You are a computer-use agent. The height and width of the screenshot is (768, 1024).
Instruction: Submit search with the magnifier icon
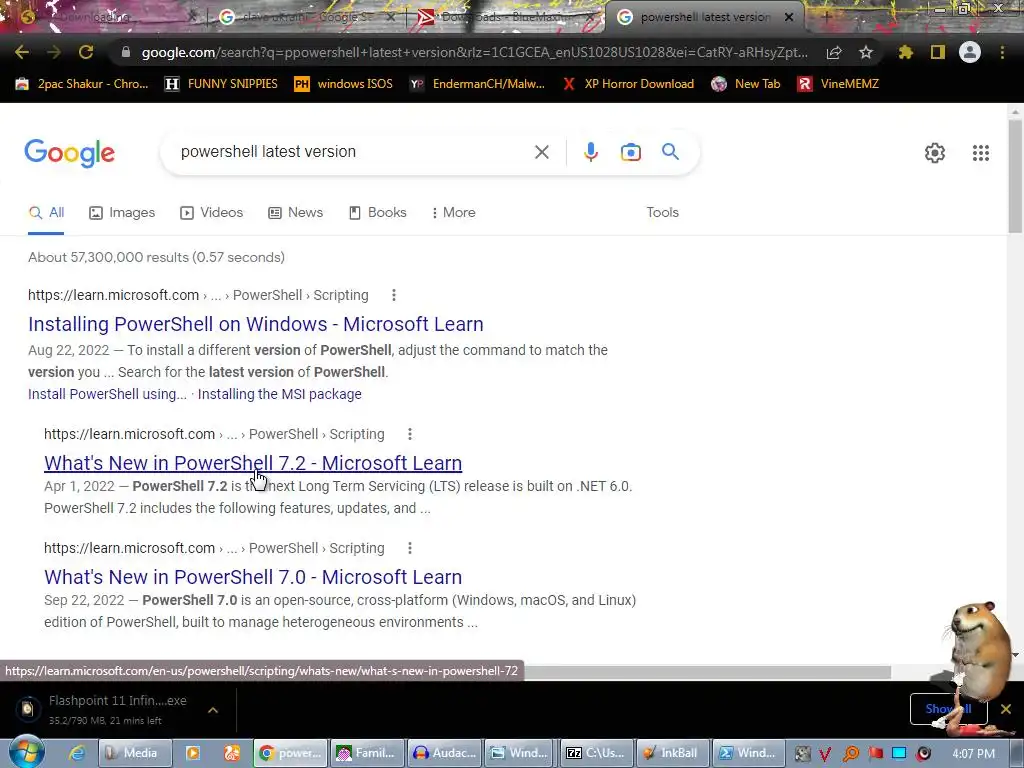tap(670, 152)
